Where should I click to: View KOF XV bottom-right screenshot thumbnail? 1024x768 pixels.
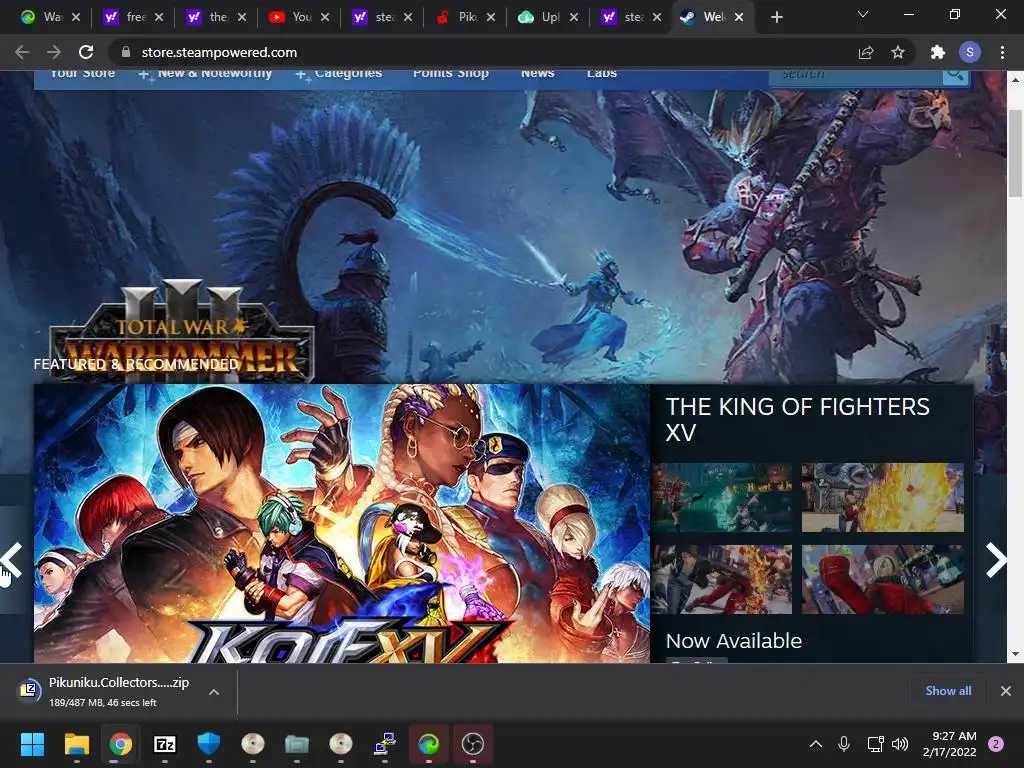click(882, 579)
